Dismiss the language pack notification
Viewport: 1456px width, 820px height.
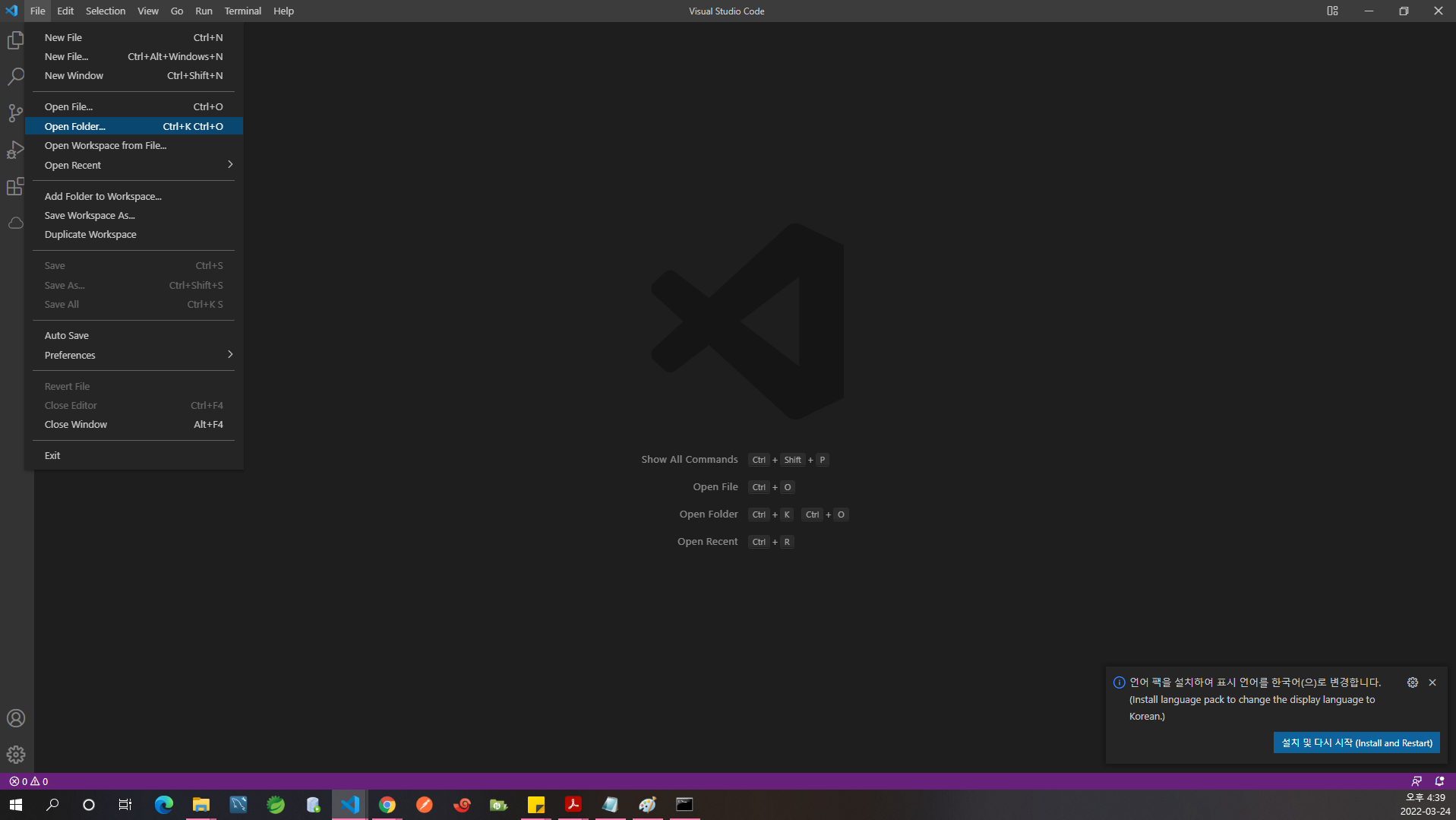pyautogui.click(x=1432, y=682)
